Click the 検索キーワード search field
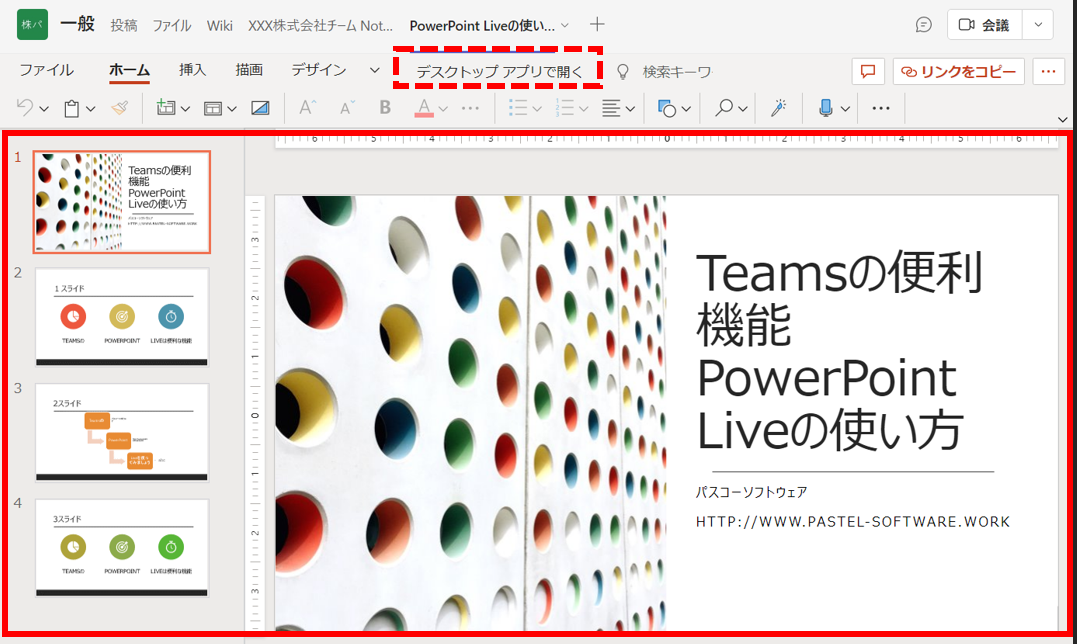The image size is (1077, 644). [677, 71]
